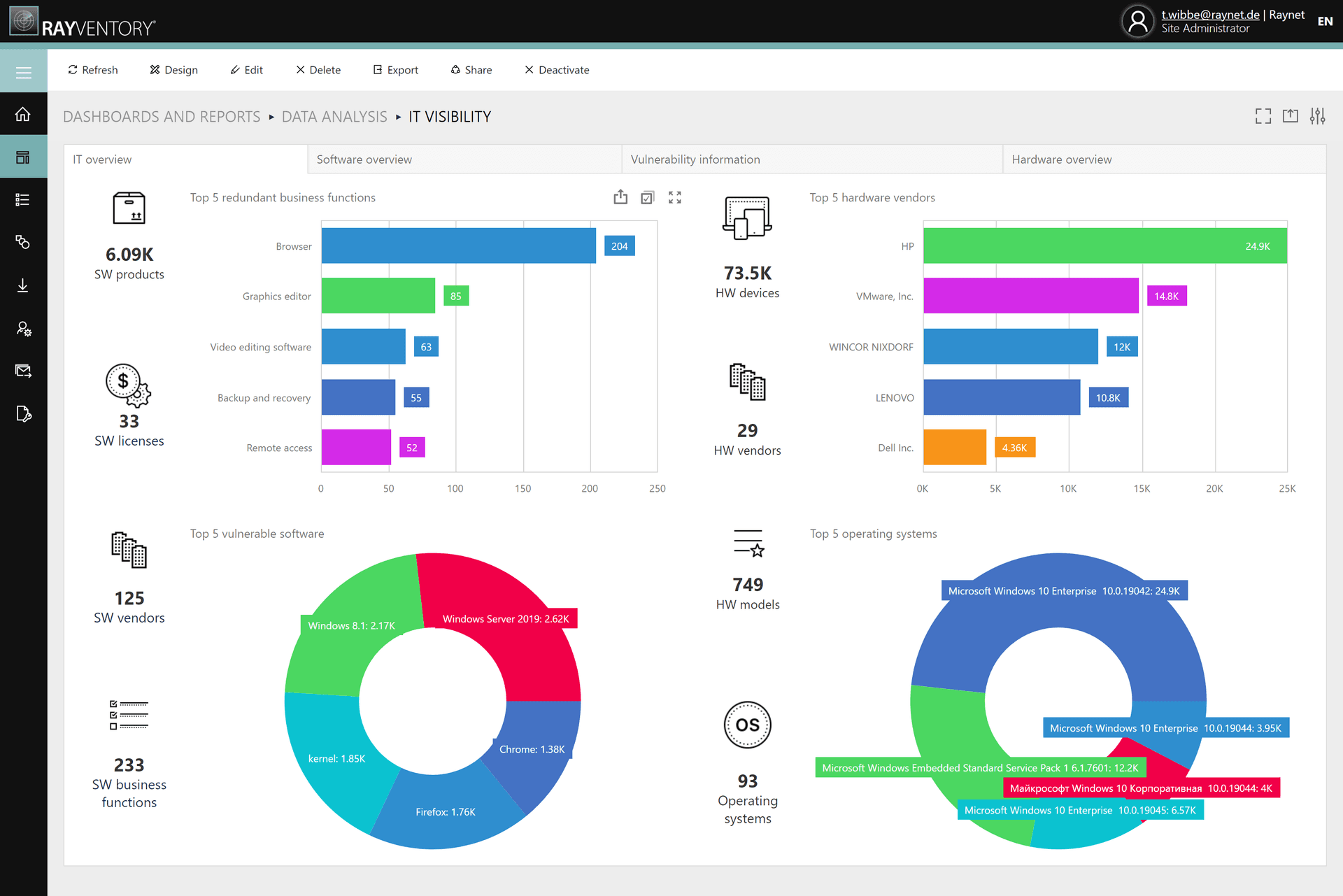1343x896 pixels.
Task: Open user administration sidebar icon
Action: tap(24, 329)
